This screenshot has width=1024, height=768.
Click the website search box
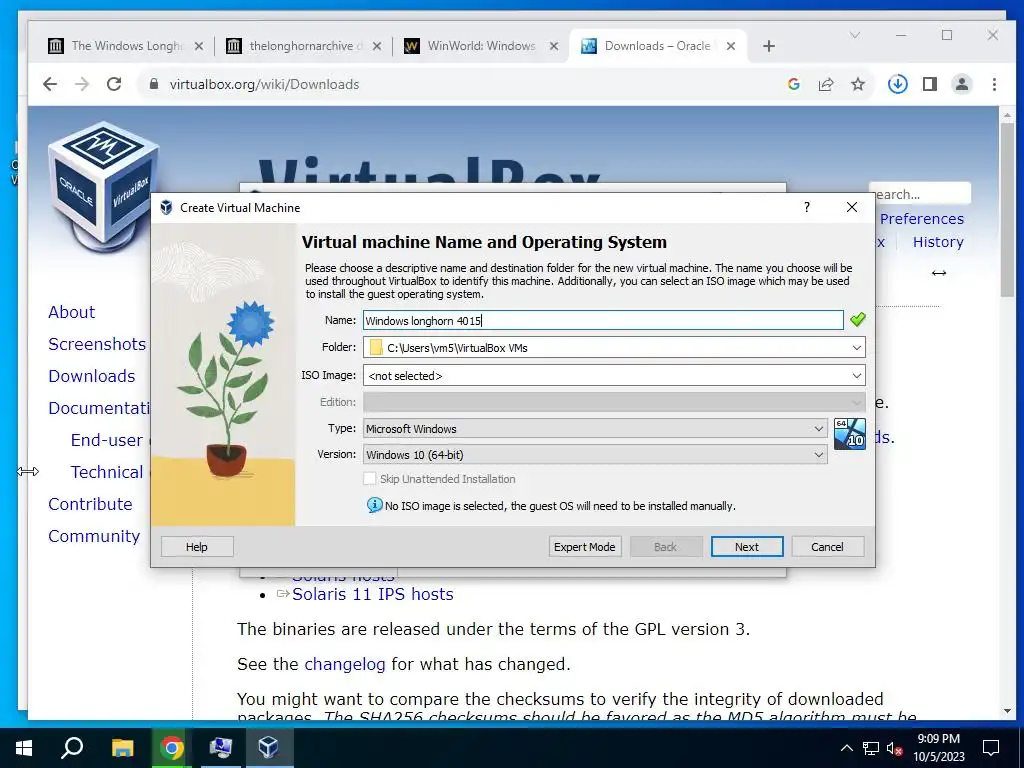921,194
